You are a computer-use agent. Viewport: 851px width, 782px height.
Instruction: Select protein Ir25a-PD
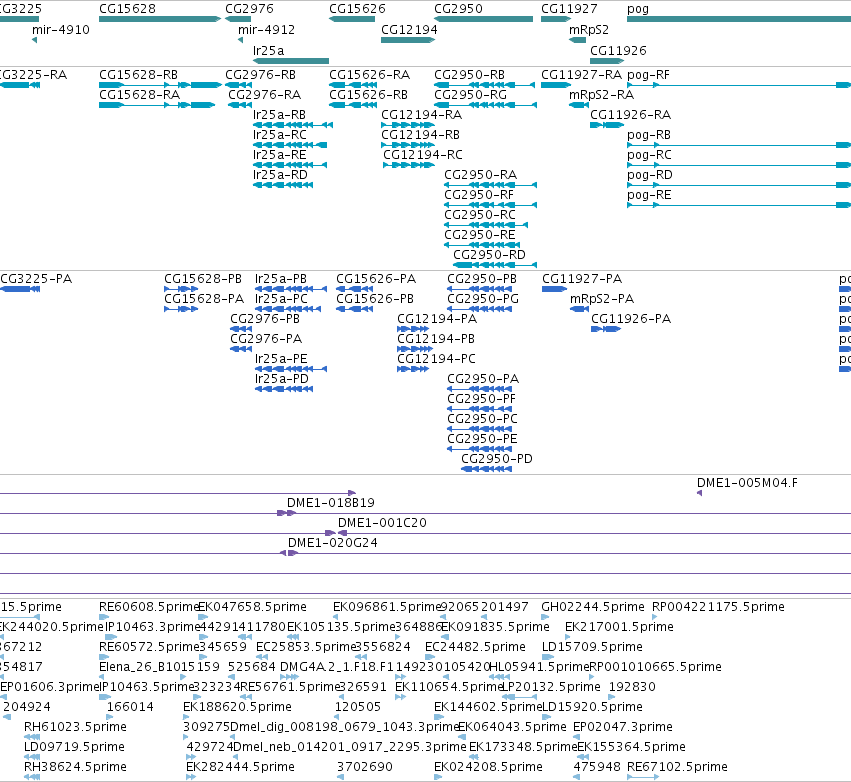(282, 379)
